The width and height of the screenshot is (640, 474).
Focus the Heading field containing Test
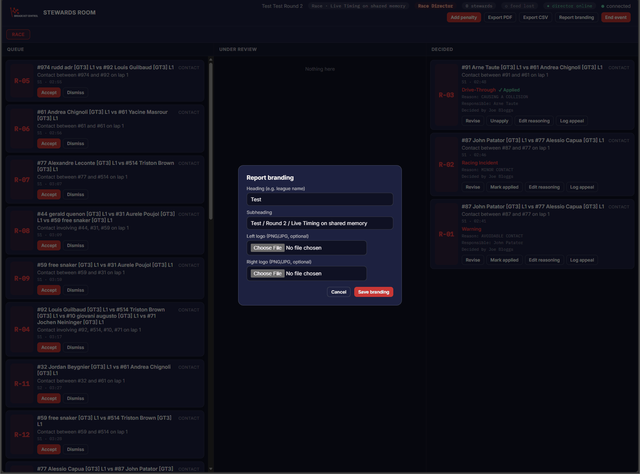pyautogui.click(x=320, y=199)
